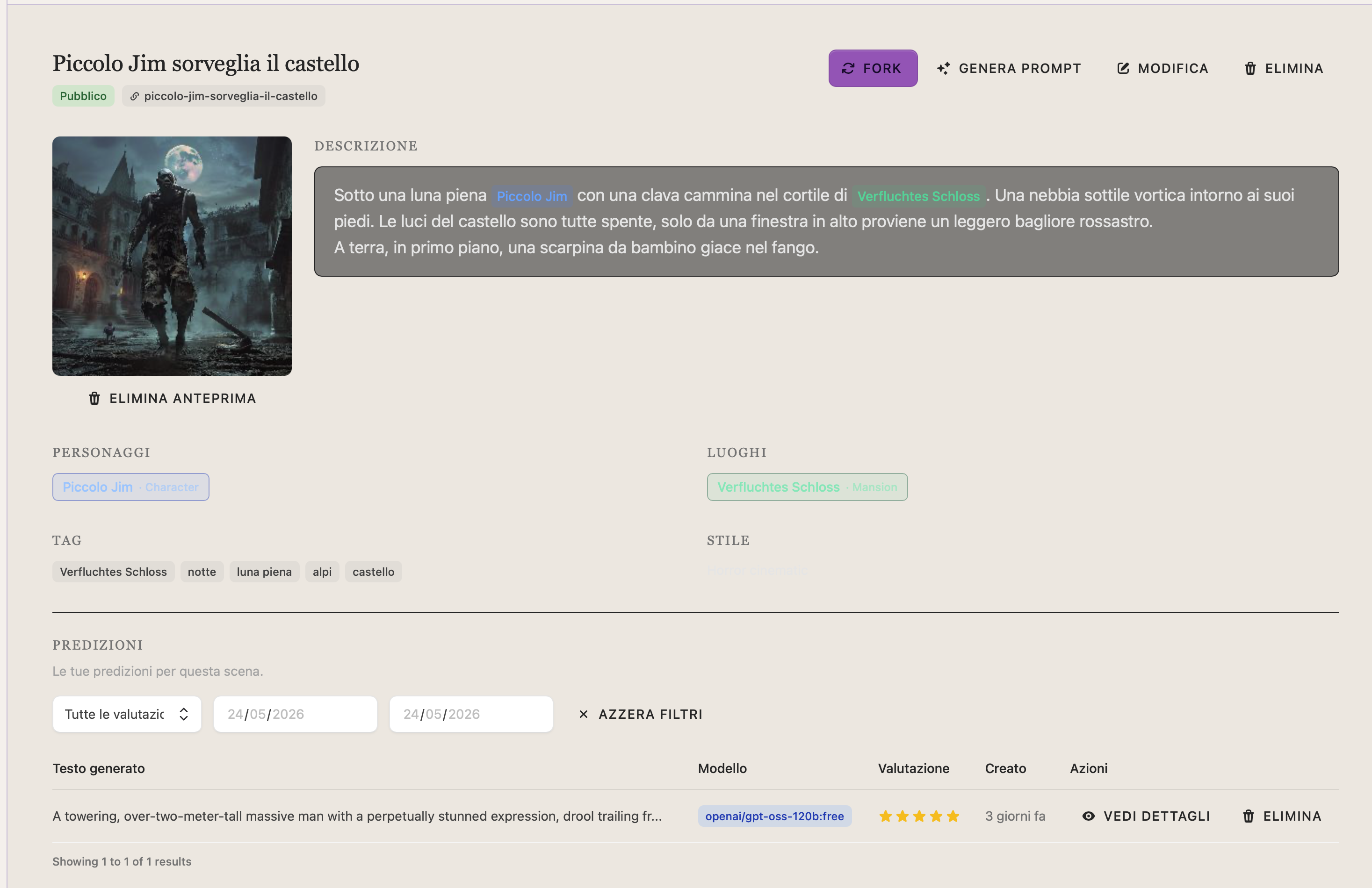Click the X icon beside Azzera Filtri

click(584, 714)
